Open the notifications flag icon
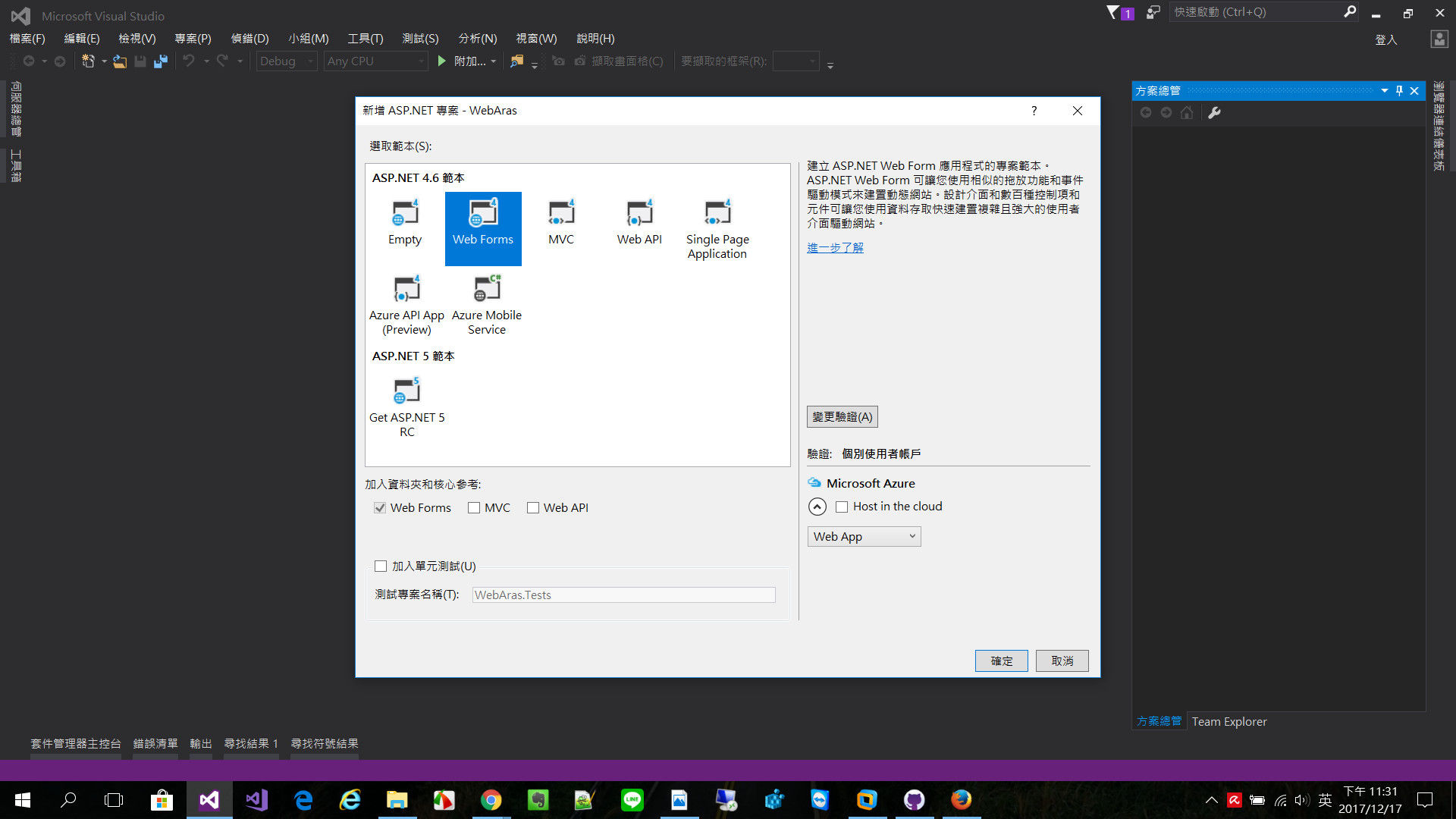The image size is (1456, 819). (x=1113, y=12)
